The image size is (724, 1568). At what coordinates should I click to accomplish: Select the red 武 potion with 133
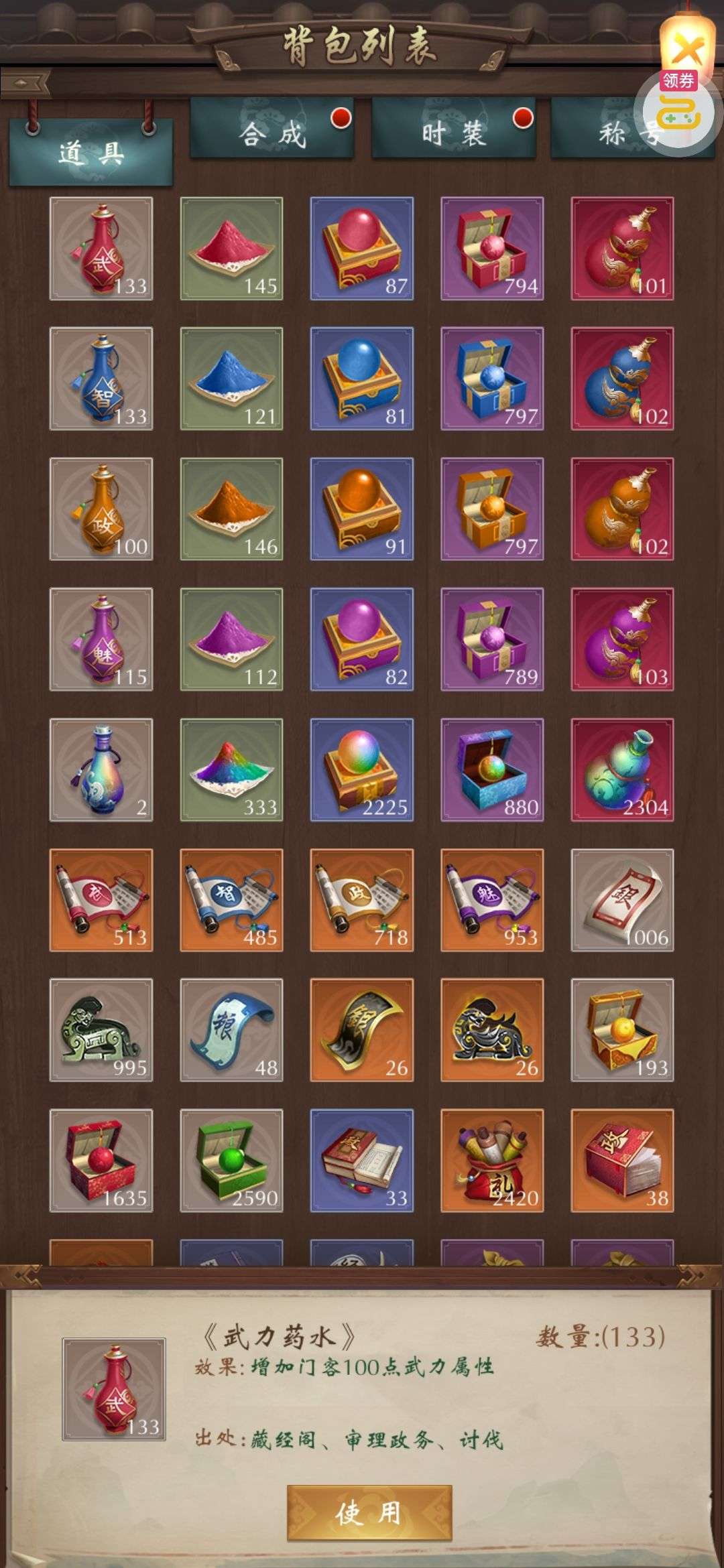(101, 249)
